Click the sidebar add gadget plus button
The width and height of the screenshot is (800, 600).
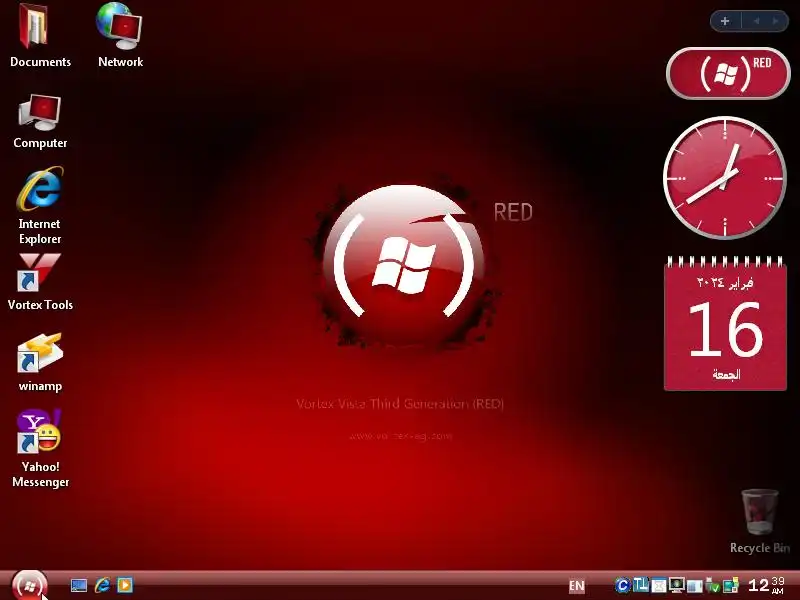coord(725,21)
